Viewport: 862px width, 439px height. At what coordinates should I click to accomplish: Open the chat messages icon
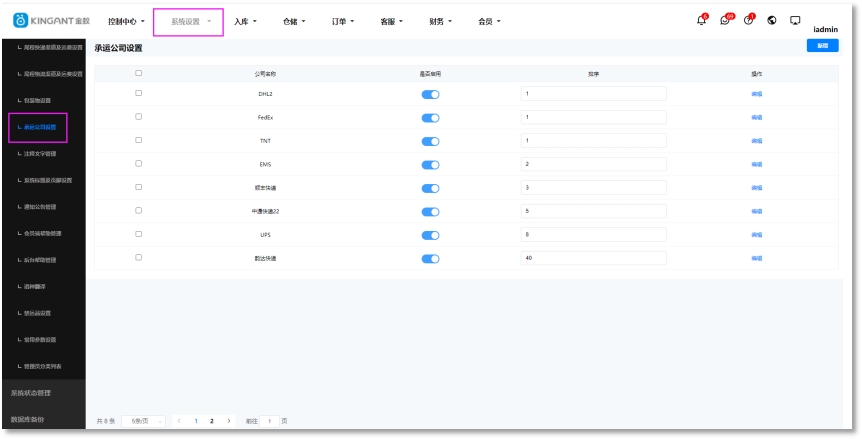[x=725, y=21]
